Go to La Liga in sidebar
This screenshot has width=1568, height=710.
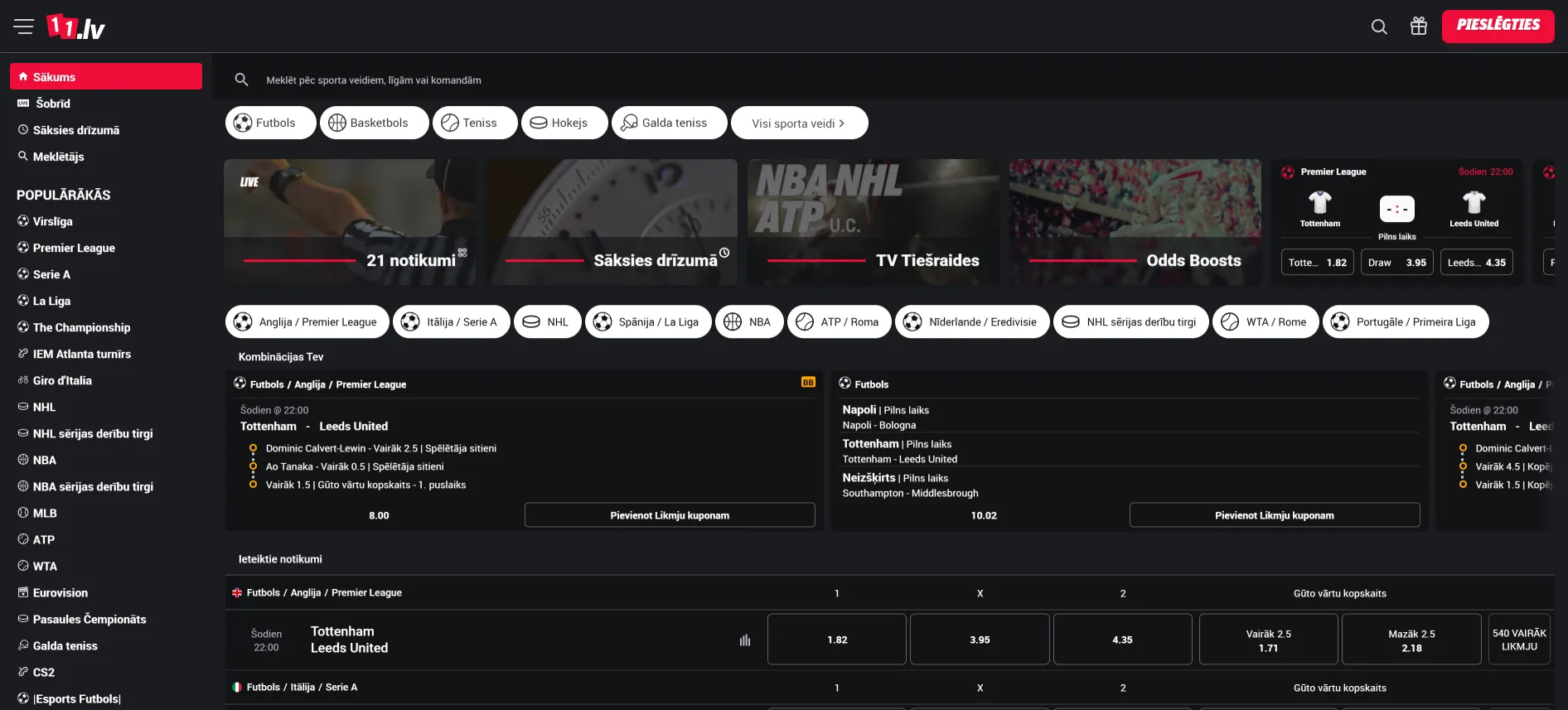106,301
